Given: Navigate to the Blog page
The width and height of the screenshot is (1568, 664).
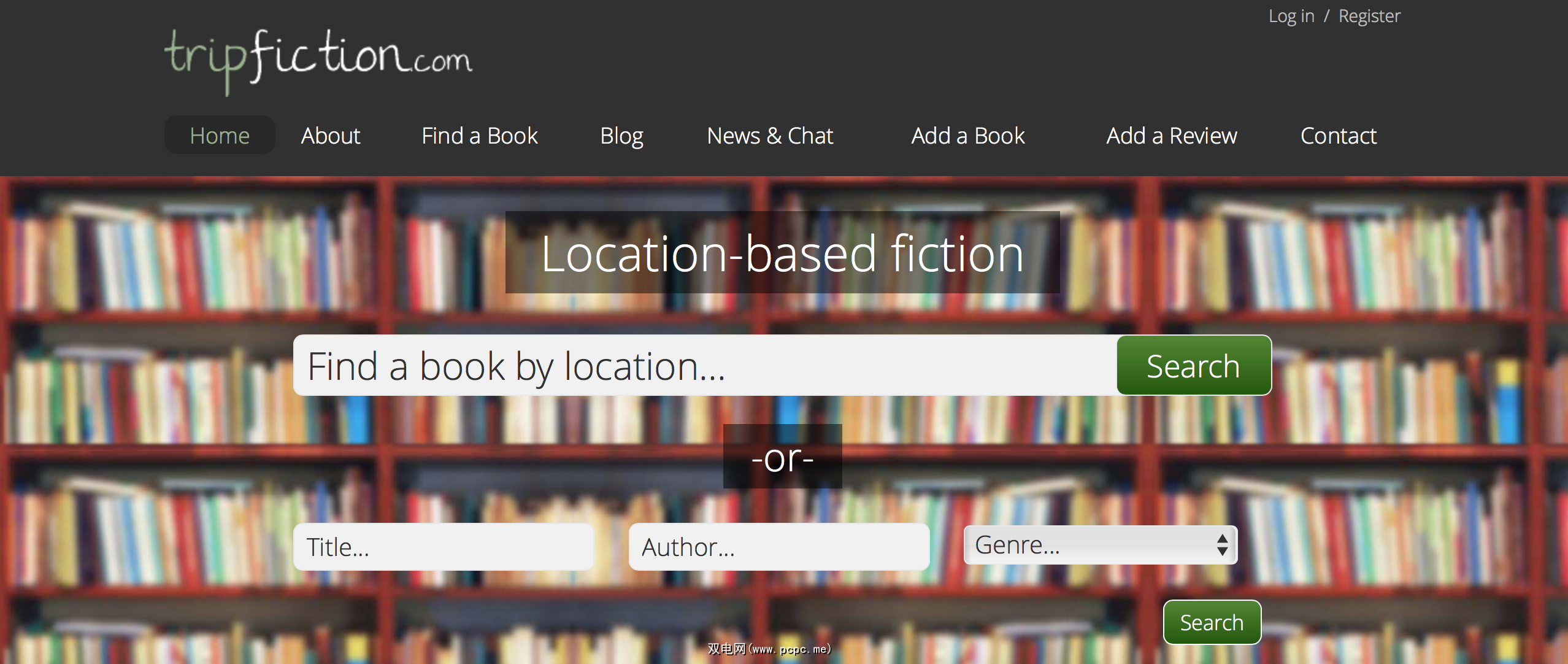Looking at the screenshot, I should [x=621, y=135].
